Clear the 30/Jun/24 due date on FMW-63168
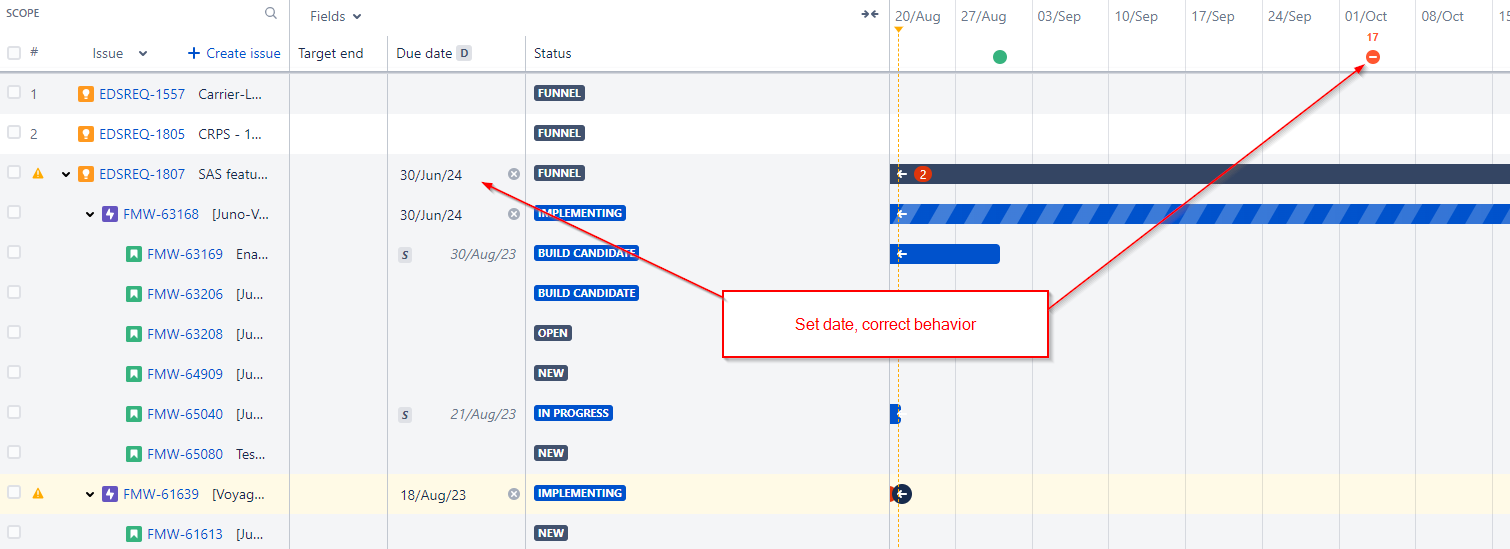The image size is (1510, 549). point(514,214)
